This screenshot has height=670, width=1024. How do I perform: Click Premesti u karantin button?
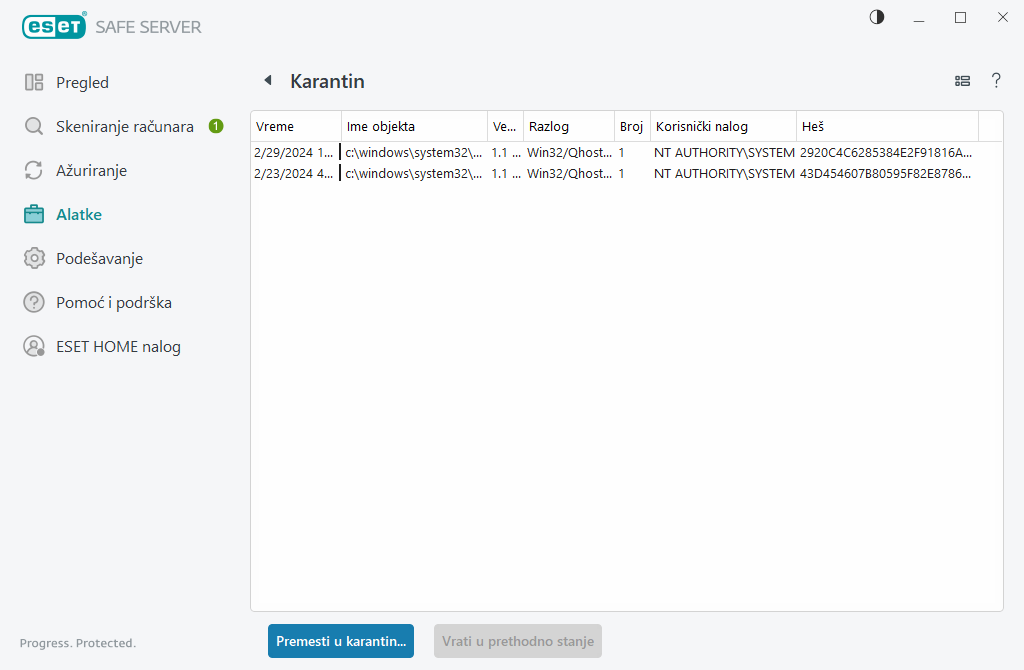click(341, 641)
